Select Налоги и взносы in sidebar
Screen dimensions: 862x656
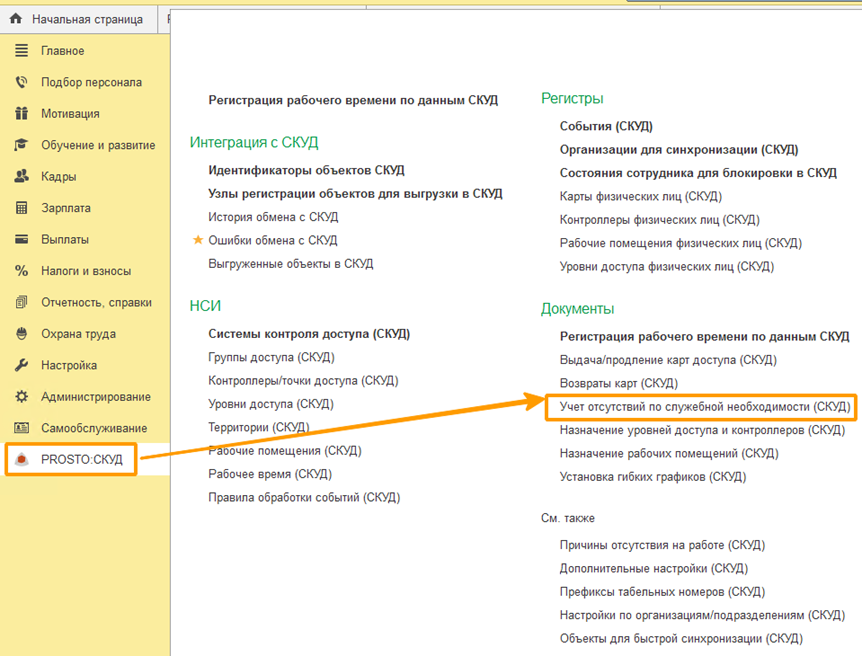click(85, 271)
